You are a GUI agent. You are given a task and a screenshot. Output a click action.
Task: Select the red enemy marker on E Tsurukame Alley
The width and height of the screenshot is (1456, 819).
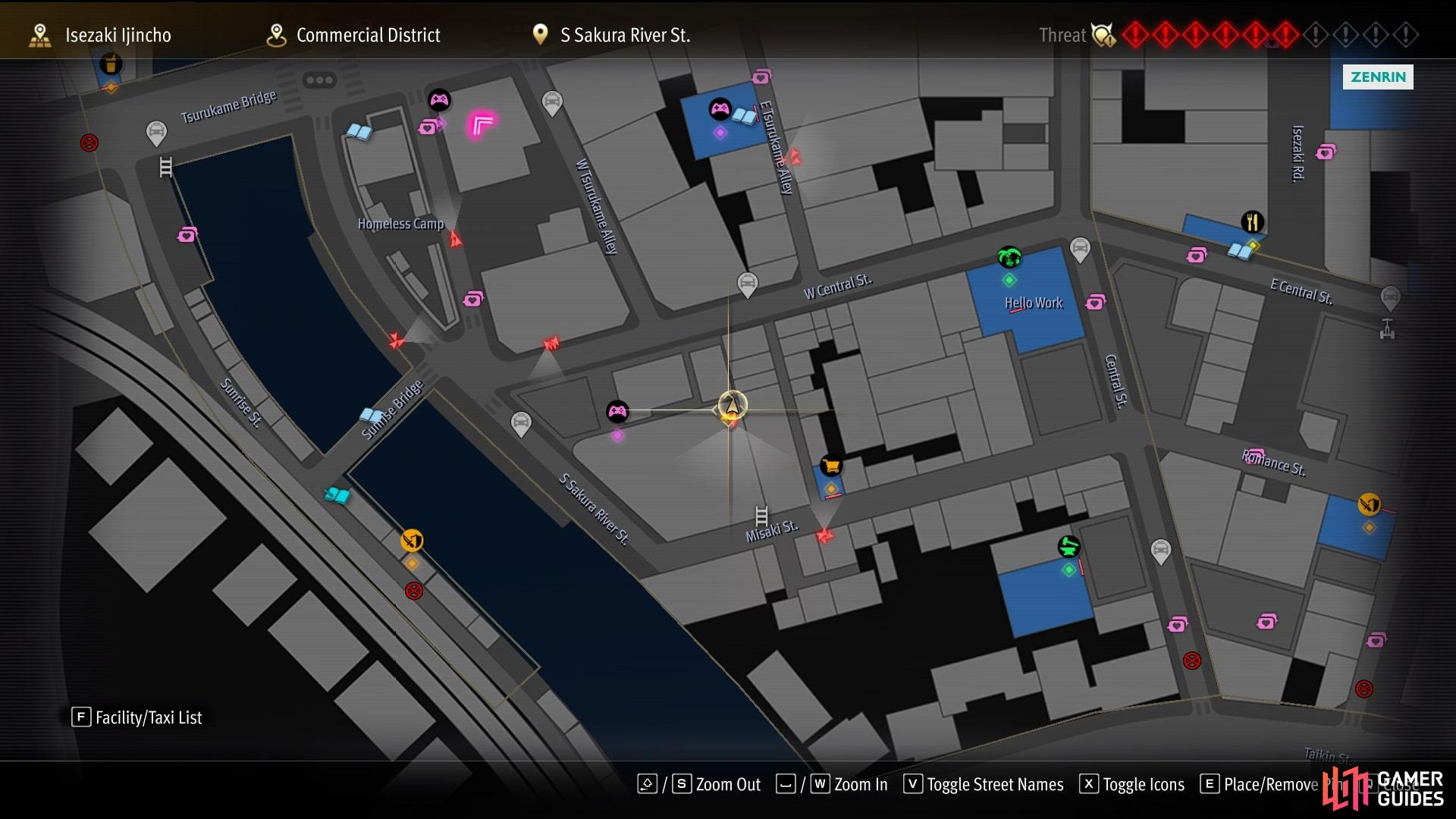[795, 157]
